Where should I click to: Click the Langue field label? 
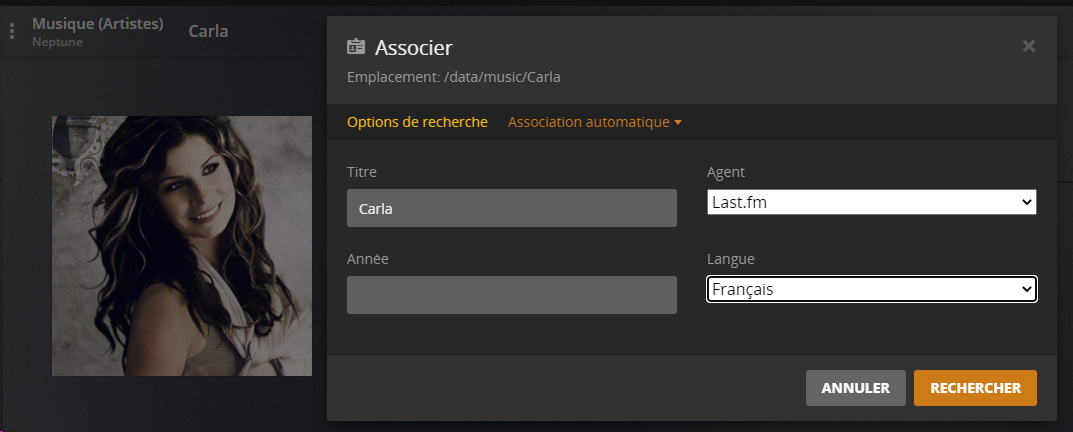[x=731, y=259]
